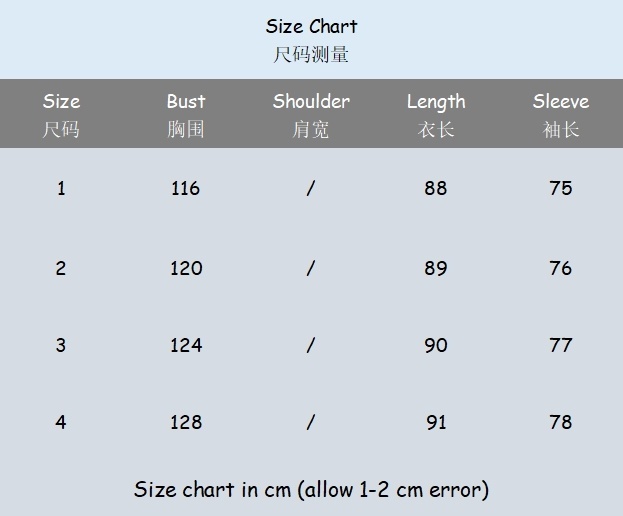Click the "Size chart in cm" footer note
Image resolution: width=623 pixels, height=516 pixels.
coord(311,490)
